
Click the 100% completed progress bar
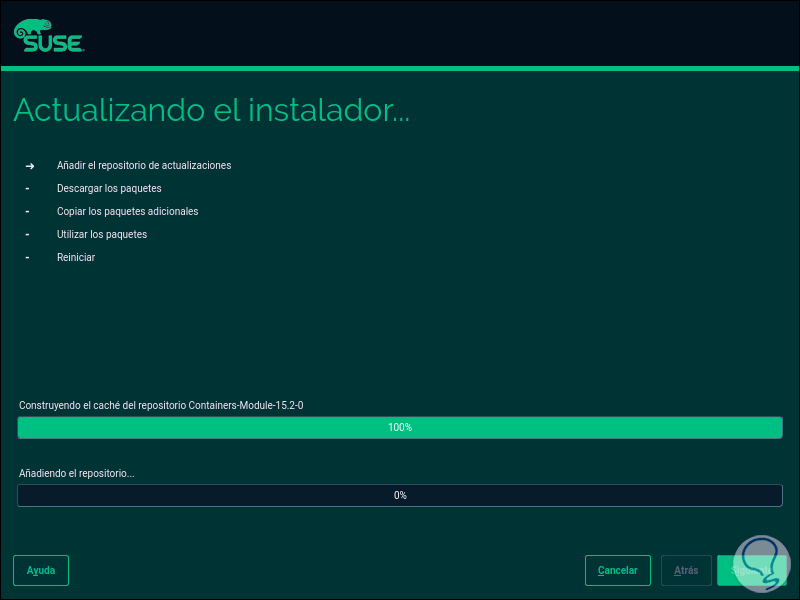tap(400, 427)
